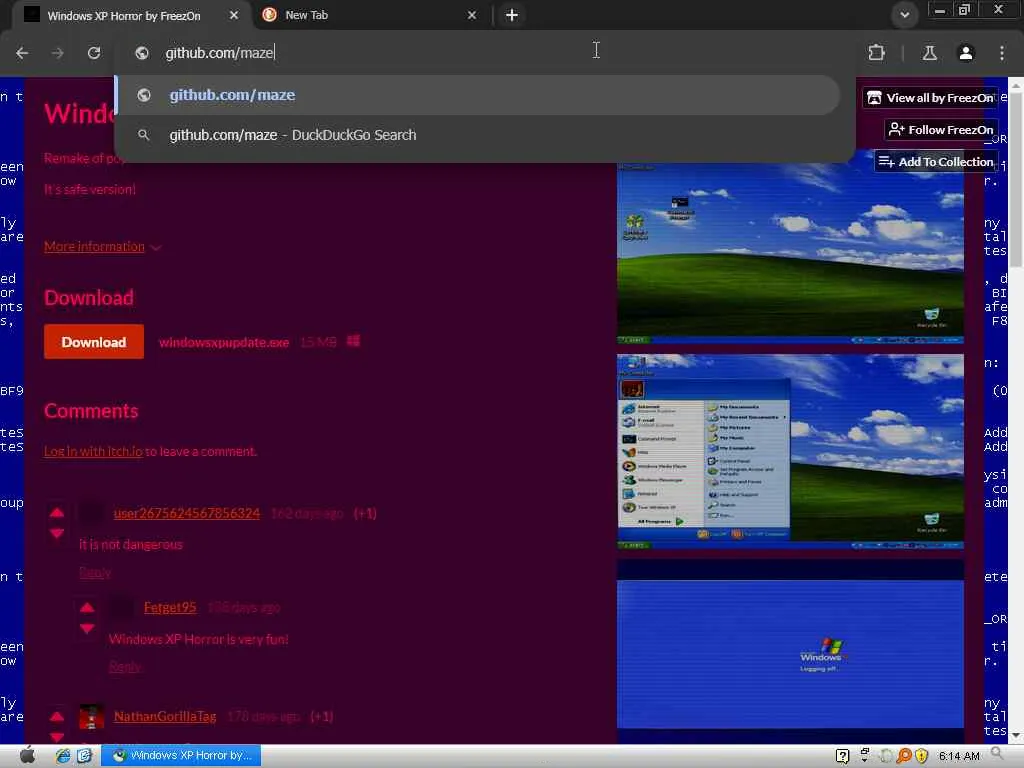Open the tab search dropdown arrow
The height and width of the screenshot is (768, 1024).
click(x=904, y=15)
